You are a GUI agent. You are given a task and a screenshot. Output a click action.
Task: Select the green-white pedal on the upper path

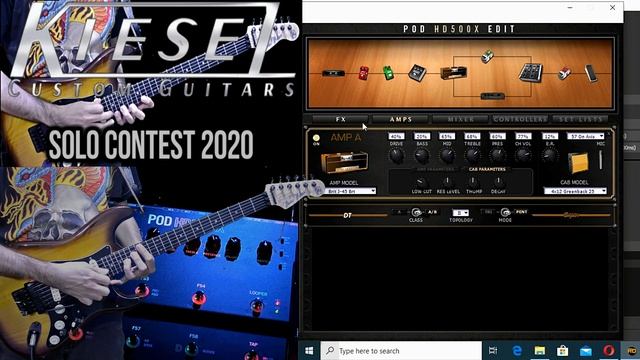point(487,56)
